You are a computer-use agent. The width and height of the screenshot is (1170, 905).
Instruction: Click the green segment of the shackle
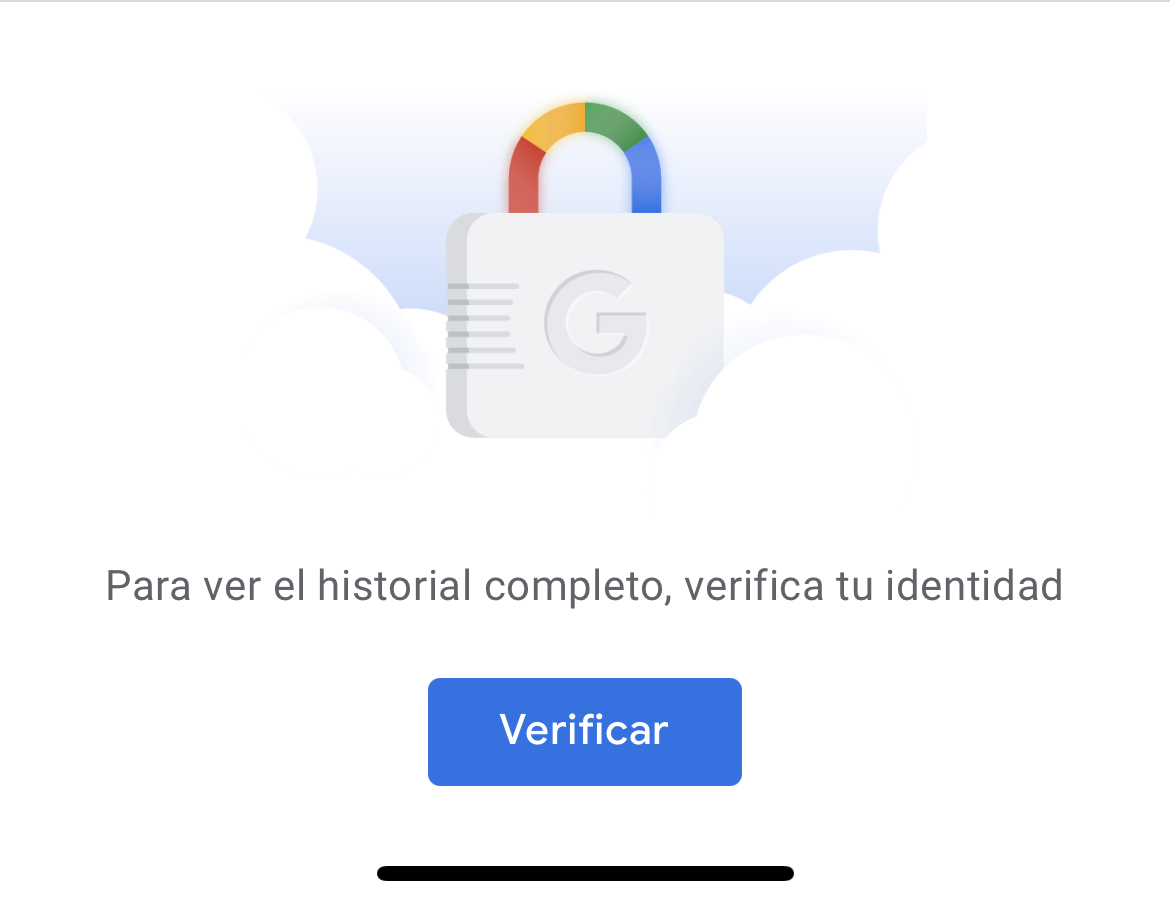click(x=616, y=124)
